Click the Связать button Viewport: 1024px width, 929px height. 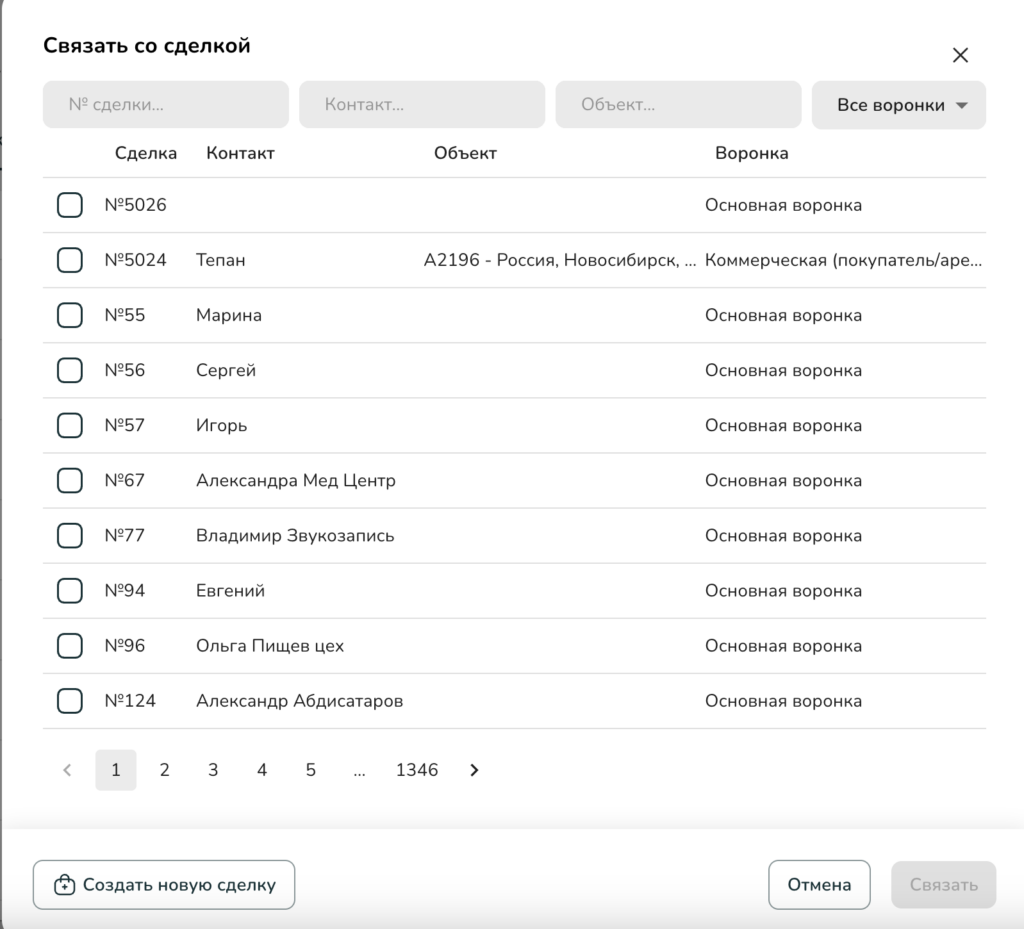(x=943, y=885)
